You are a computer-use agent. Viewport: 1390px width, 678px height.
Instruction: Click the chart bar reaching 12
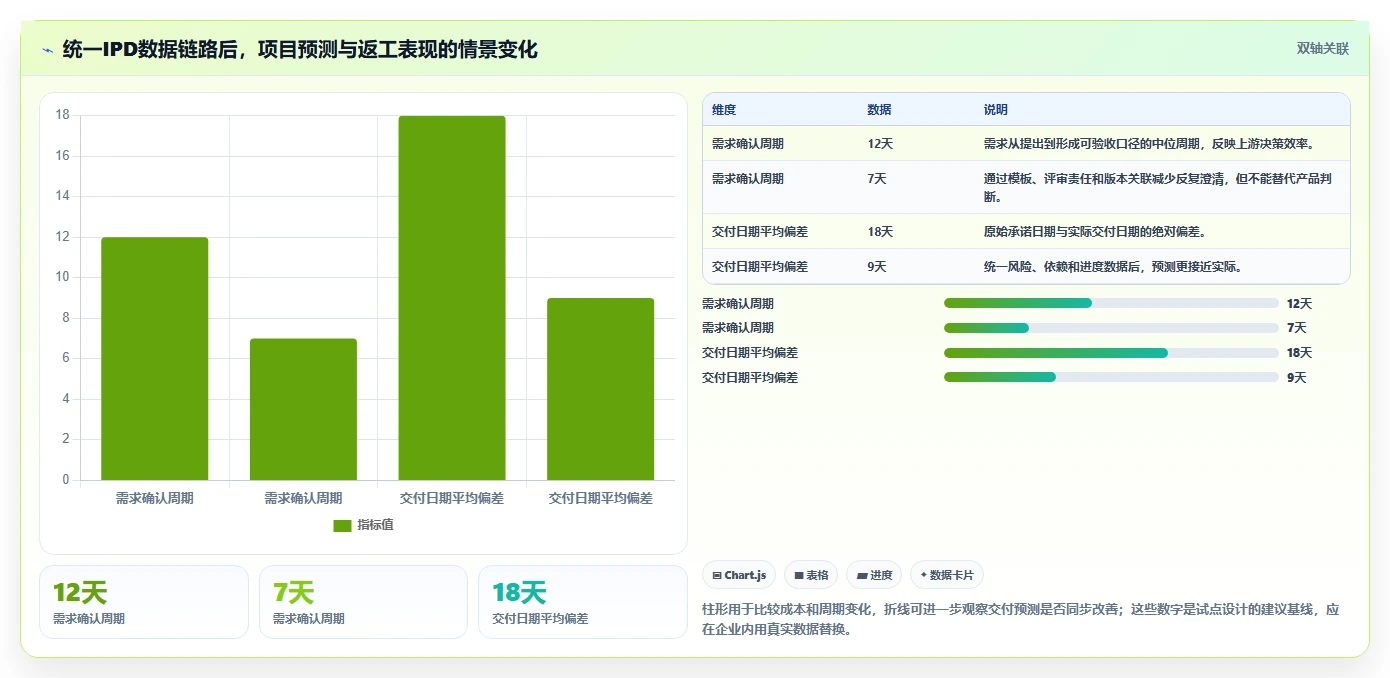pyautogui.click(x=155, y=359)
